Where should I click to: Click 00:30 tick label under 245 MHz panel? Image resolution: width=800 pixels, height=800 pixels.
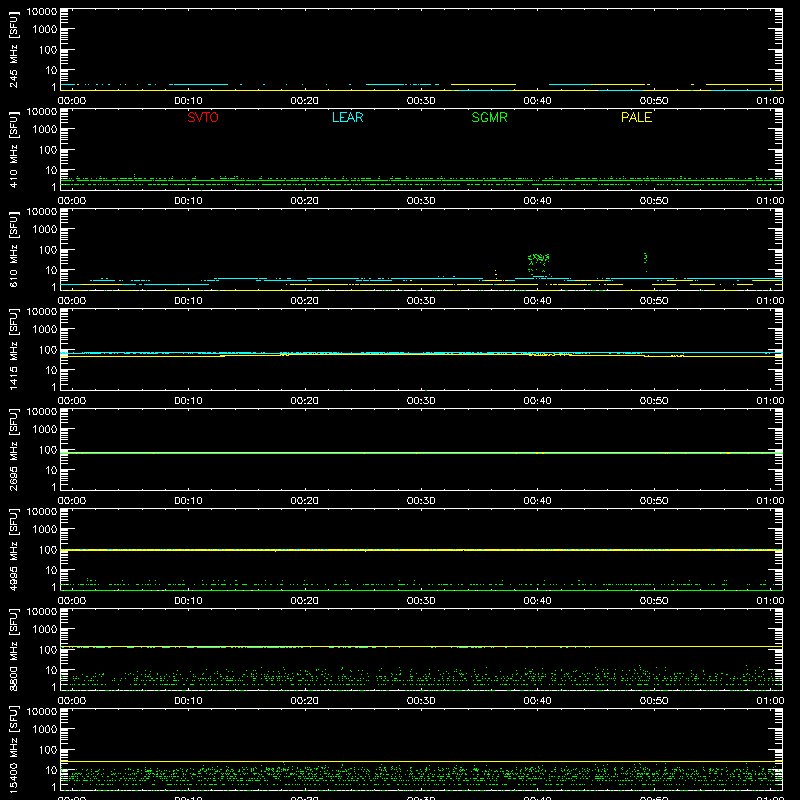click(x=421, y=101)
